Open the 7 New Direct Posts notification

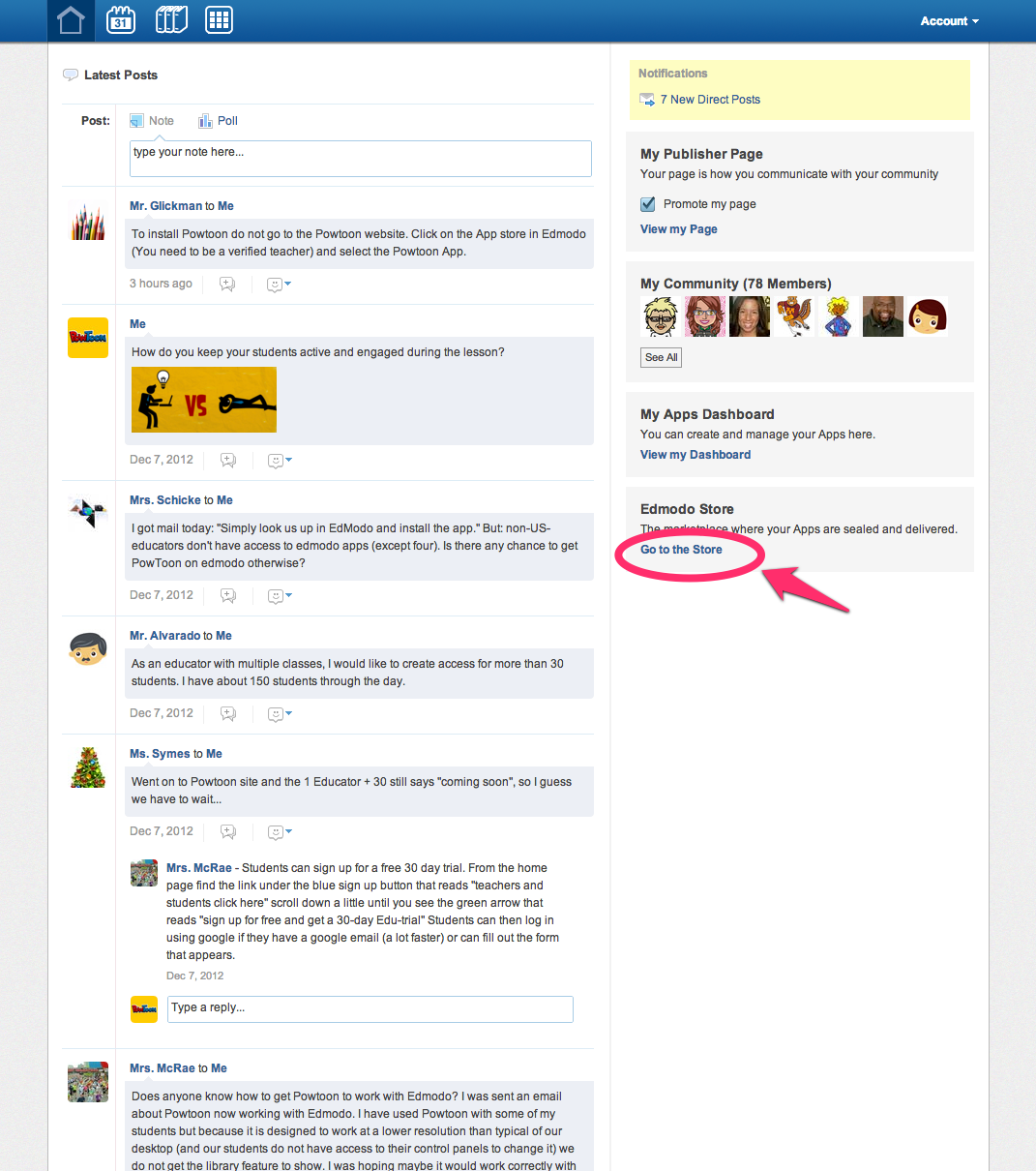pyautogui.click(x=709, y=100)
